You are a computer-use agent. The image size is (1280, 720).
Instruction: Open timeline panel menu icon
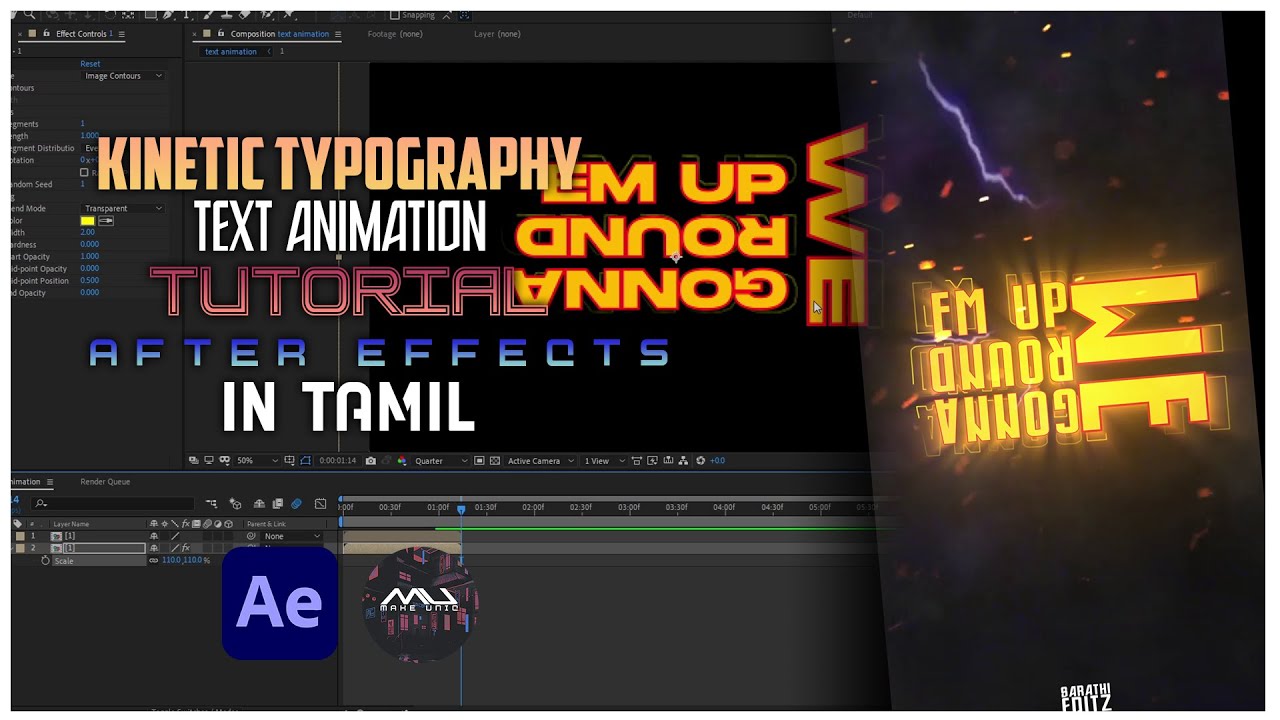pos(50,482)
